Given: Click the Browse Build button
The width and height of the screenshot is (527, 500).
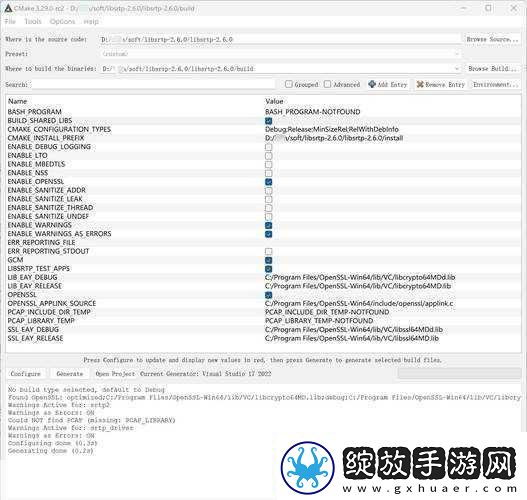Looking at the screenshot, I should [x=492, y=69].
